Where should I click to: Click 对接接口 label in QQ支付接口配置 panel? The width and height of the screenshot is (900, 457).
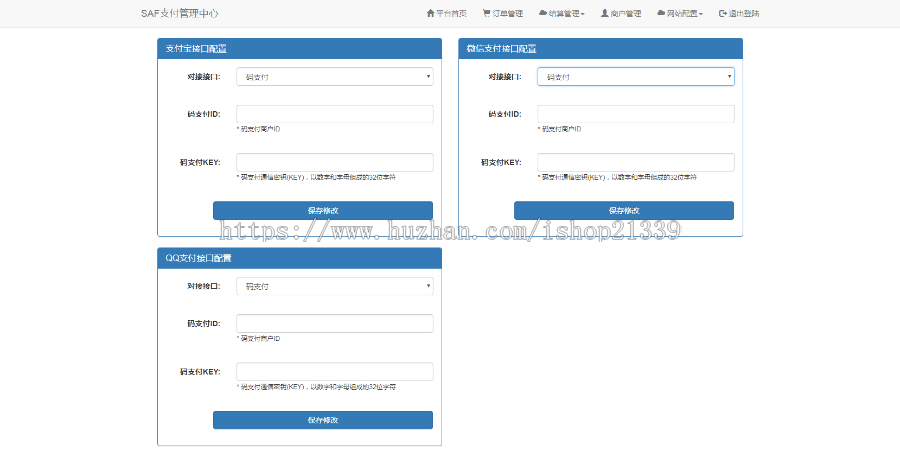(204, 286)
